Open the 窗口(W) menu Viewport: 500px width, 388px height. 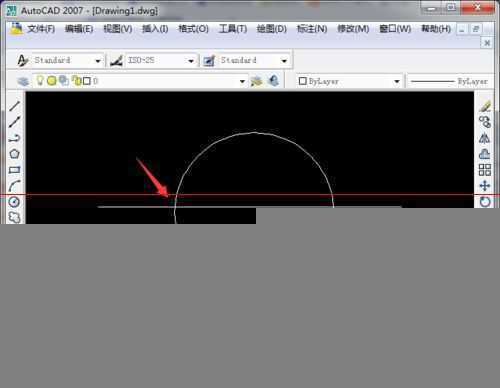tap(395, 29)
